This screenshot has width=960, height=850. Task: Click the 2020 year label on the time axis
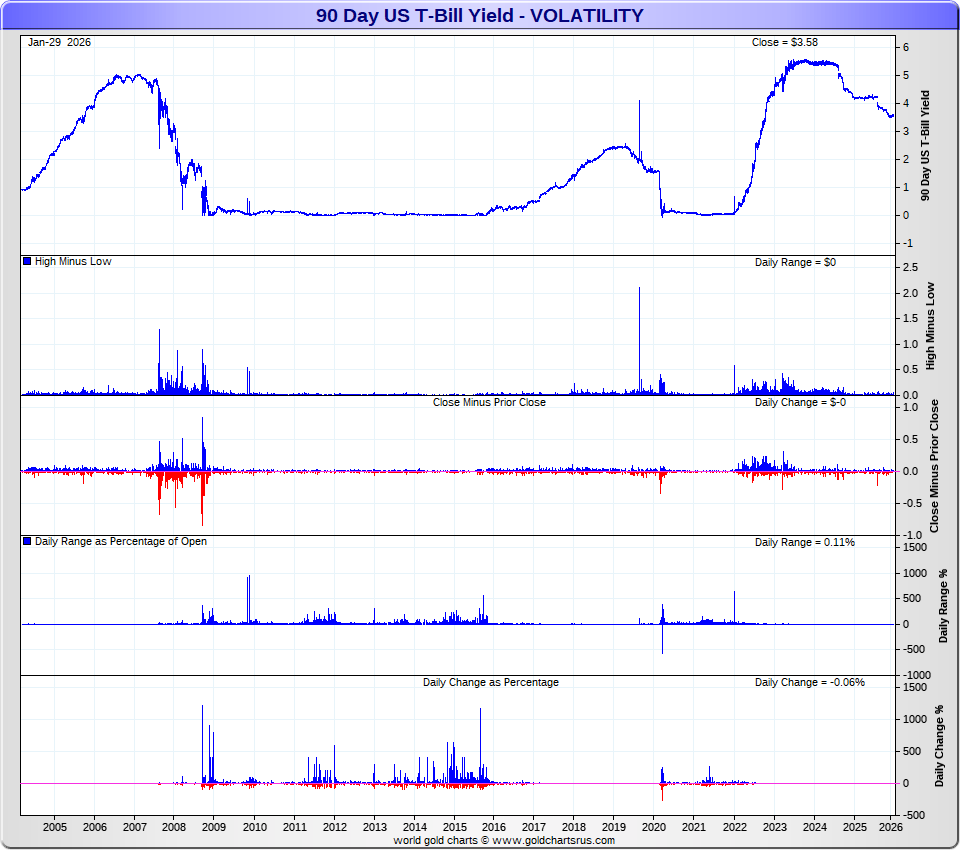(x=654, y=827)
